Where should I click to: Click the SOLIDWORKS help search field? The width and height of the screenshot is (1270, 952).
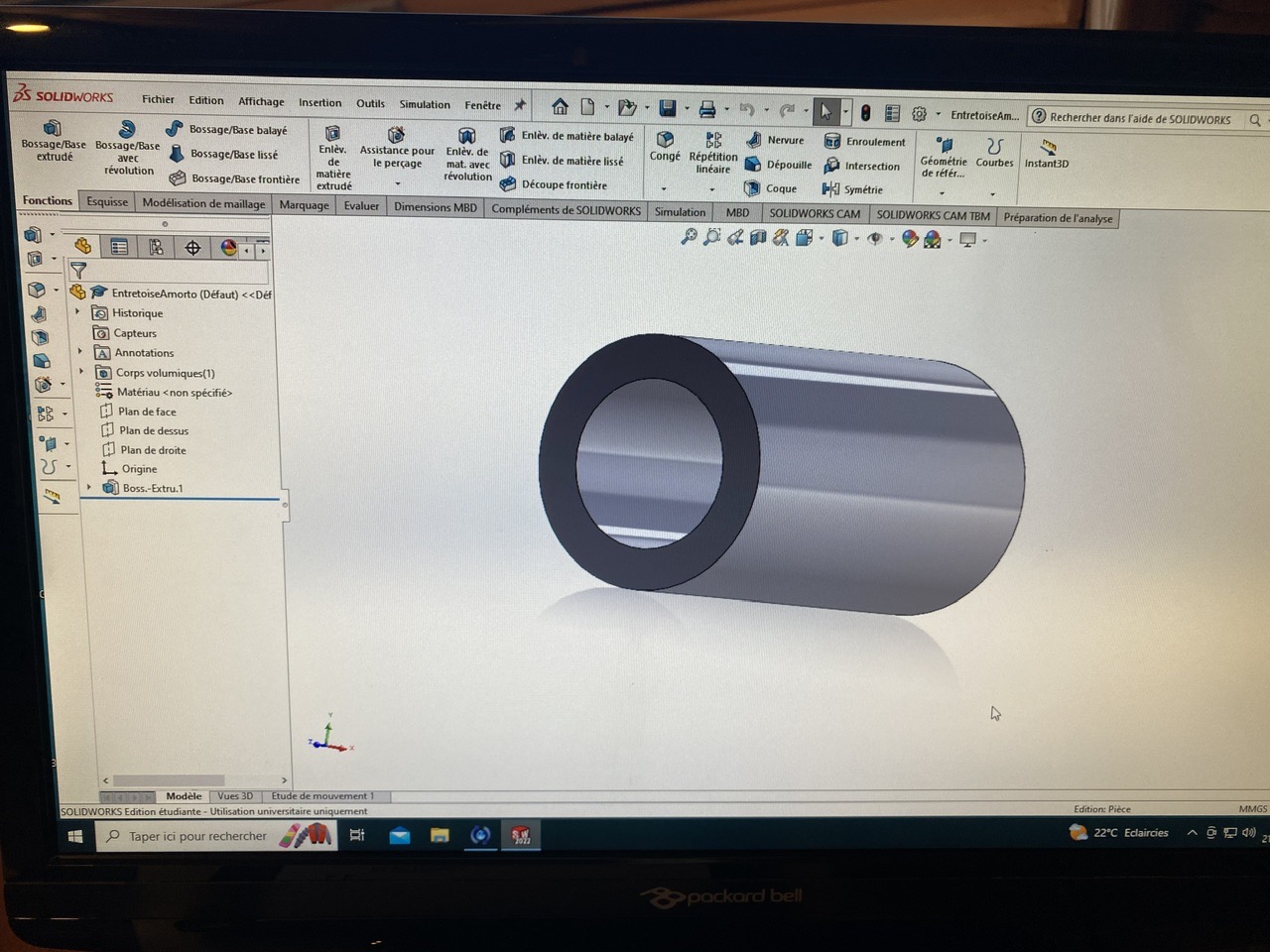(x=1139, y=119)
